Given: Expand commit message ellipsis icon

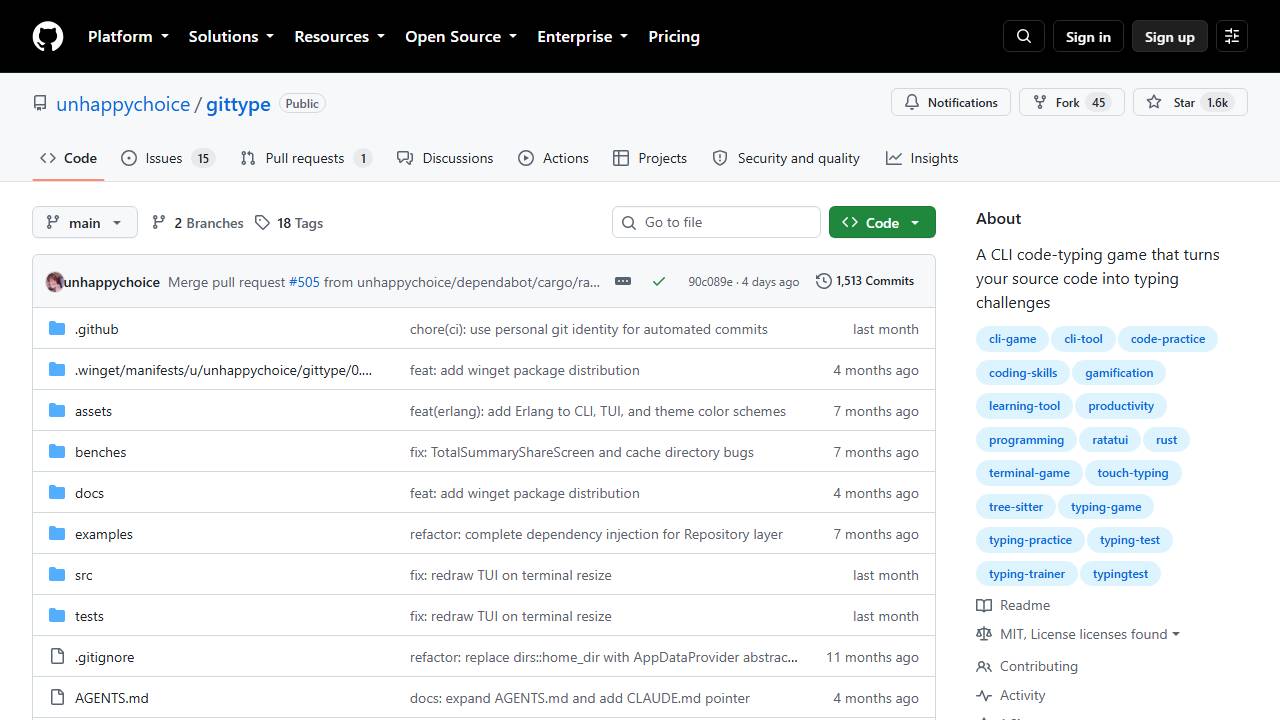Looking at the screenshot, I should pyautogui.click(x=623, y=281).
